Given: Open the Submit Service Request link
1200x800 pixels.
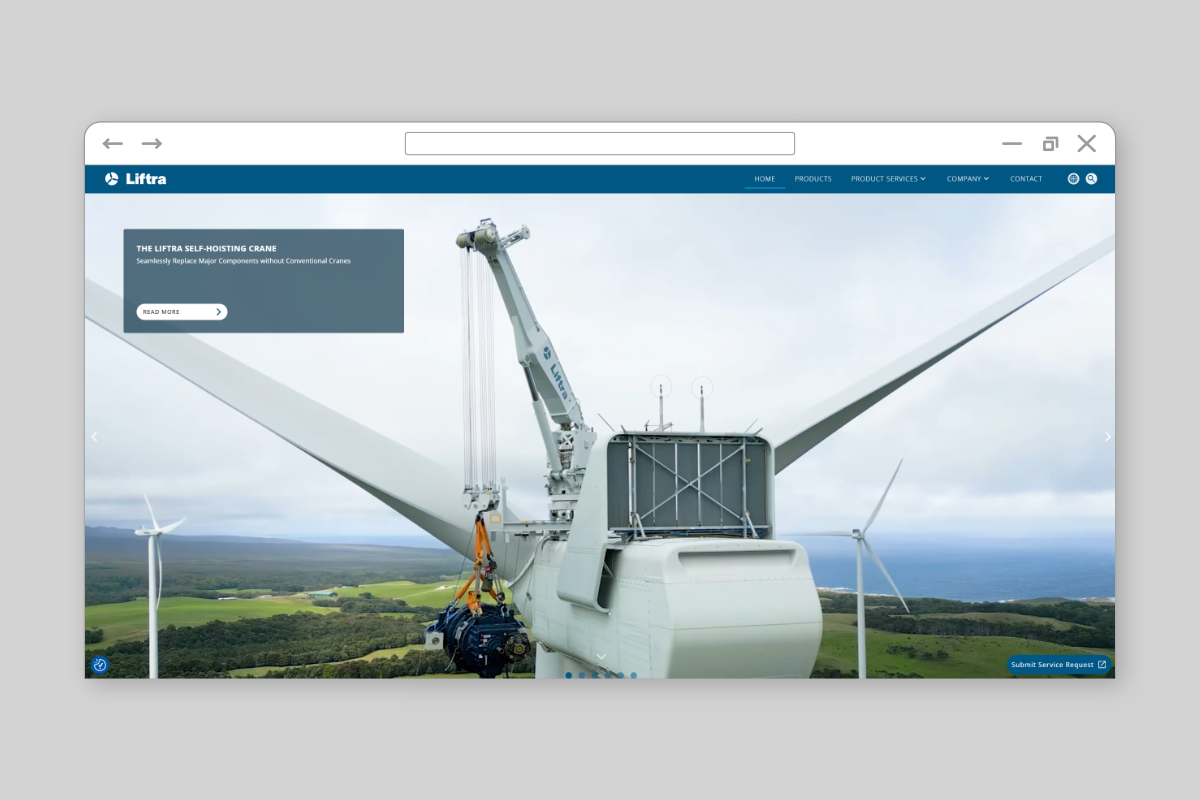Looking at the screenshot, I should pos(1058,665).
